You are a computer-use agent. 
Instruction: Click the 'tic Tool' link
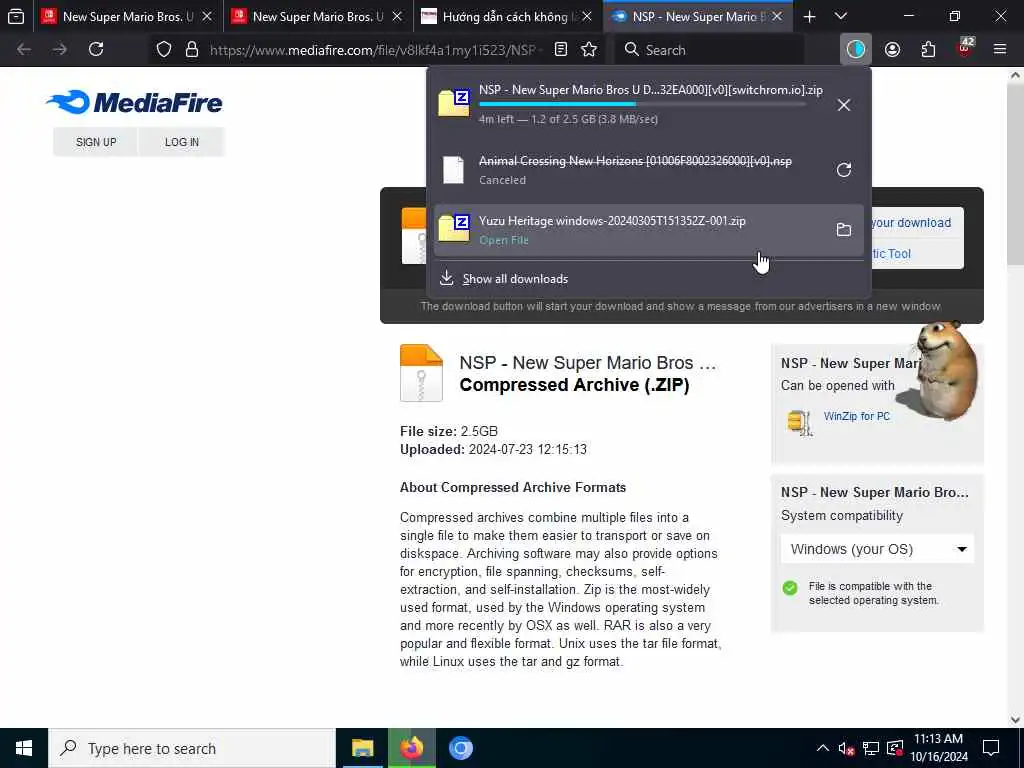(892, 253)
